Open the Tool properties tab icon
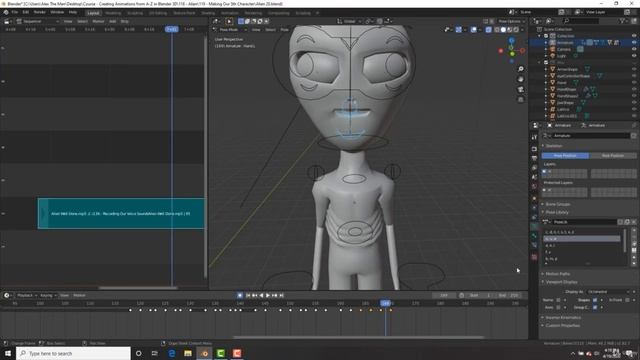 534,138
